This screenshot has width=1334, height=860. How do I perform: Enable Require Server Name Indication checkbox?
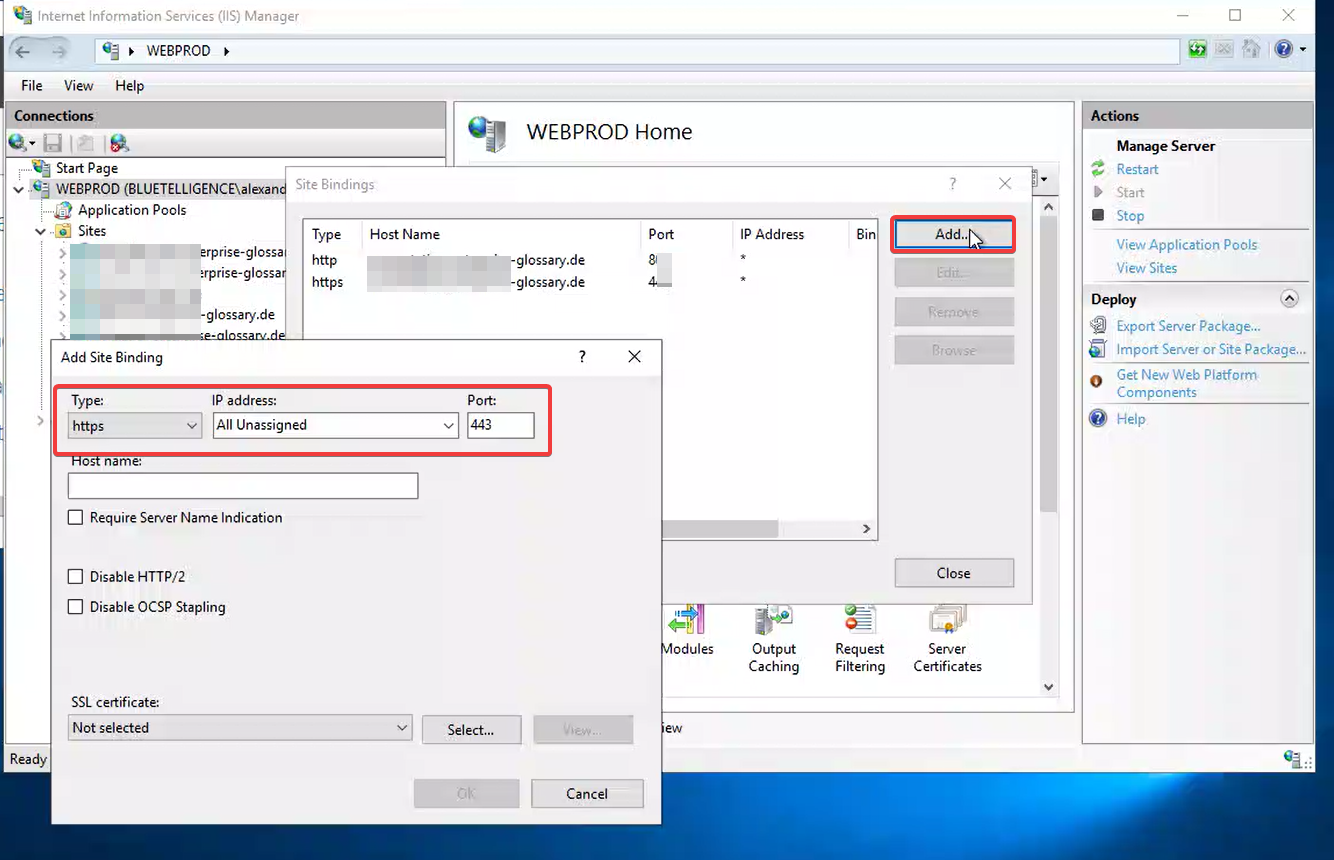pyautogui.click(x=76, y=518)
